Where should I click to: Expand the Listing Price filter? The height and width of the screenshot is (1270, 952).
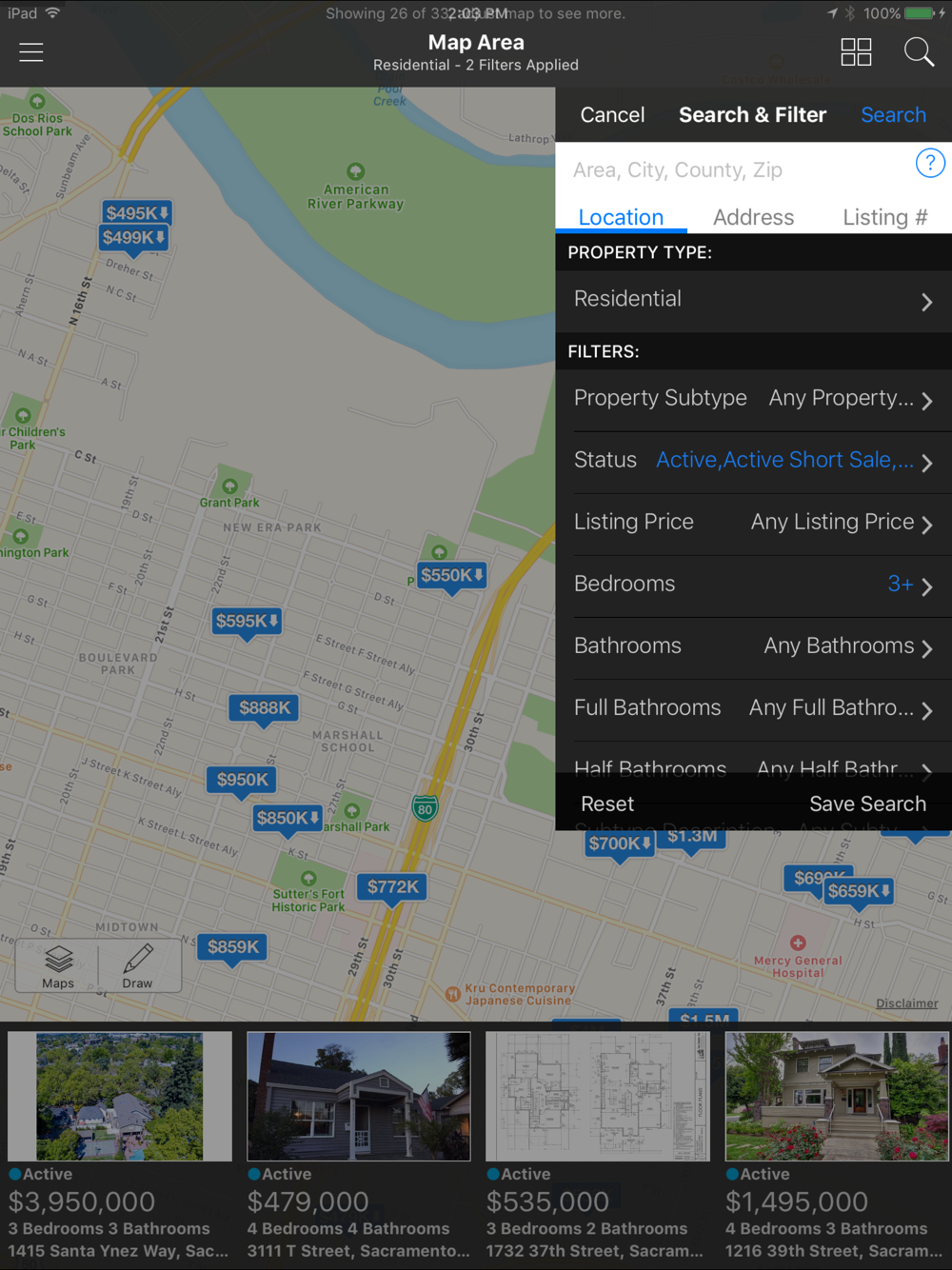[753, 523]
